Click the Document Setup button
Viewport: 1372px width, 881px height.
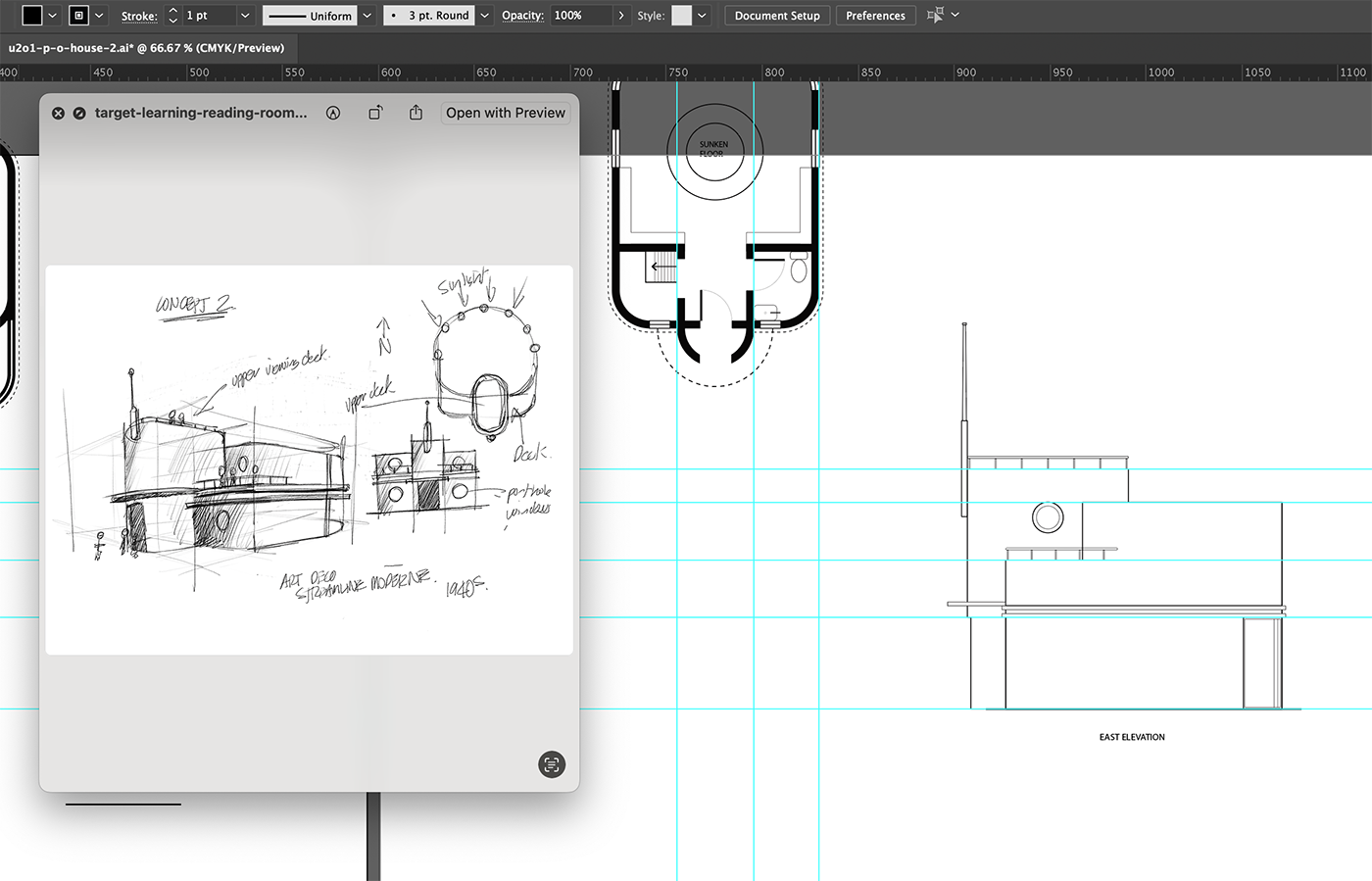[x=777, y=16]
